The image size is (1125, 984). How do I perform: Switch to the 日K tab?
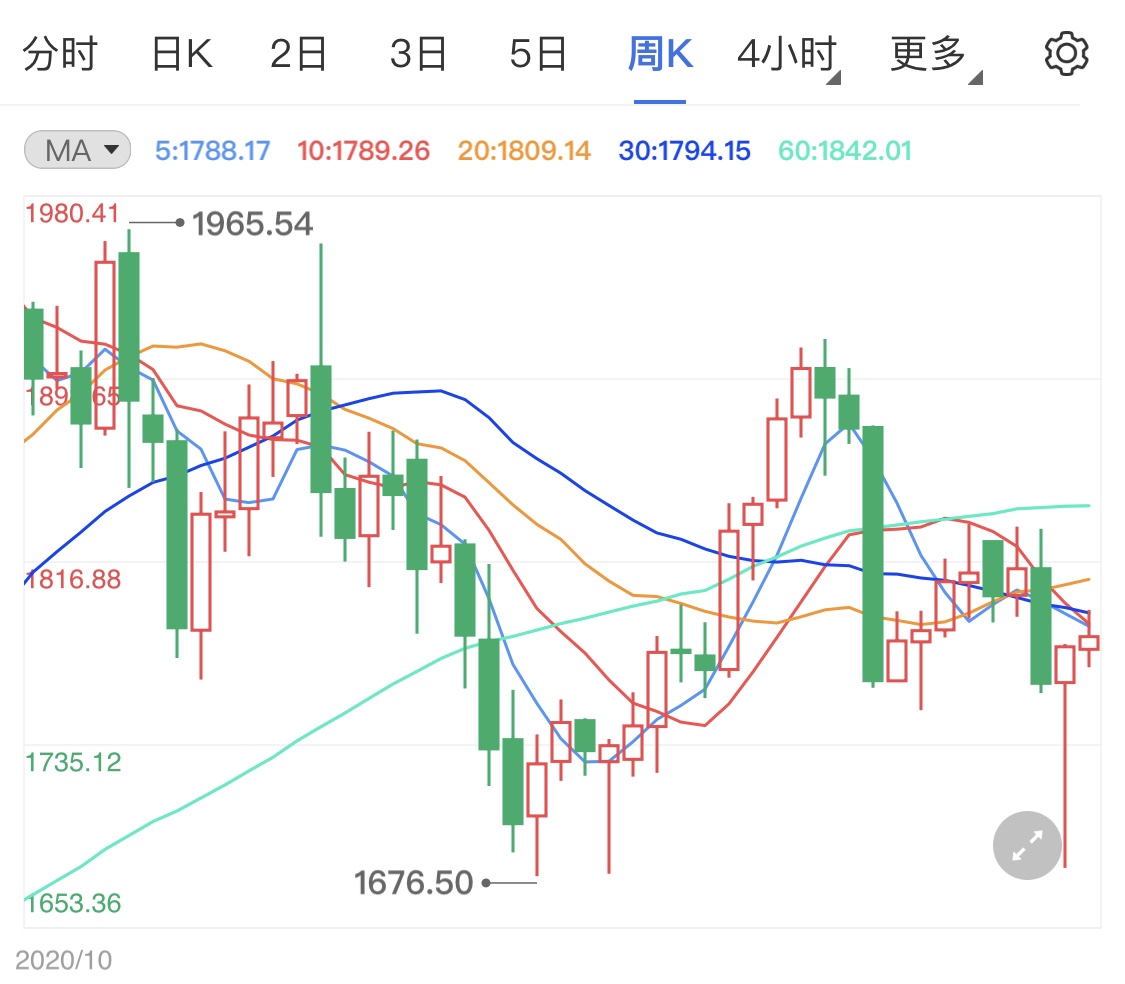tap(182, 54)
